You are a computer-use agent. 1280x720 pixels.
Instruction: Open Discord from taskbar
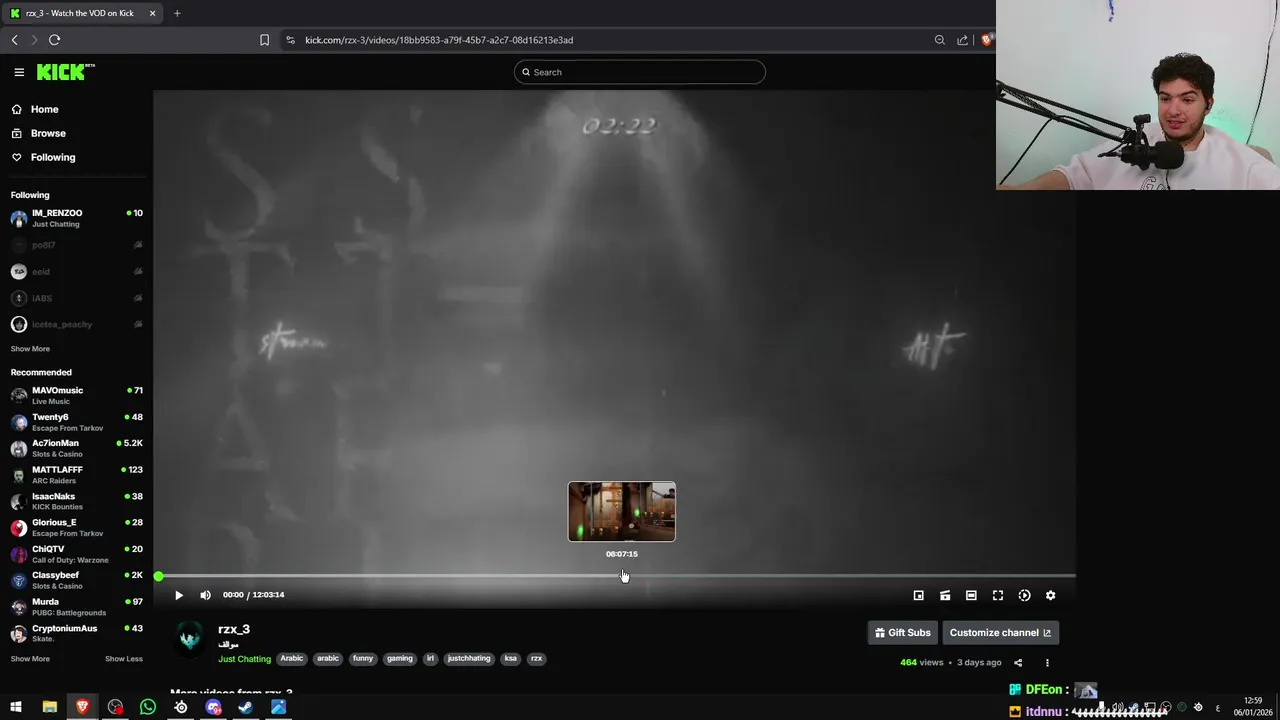(213, 707)
